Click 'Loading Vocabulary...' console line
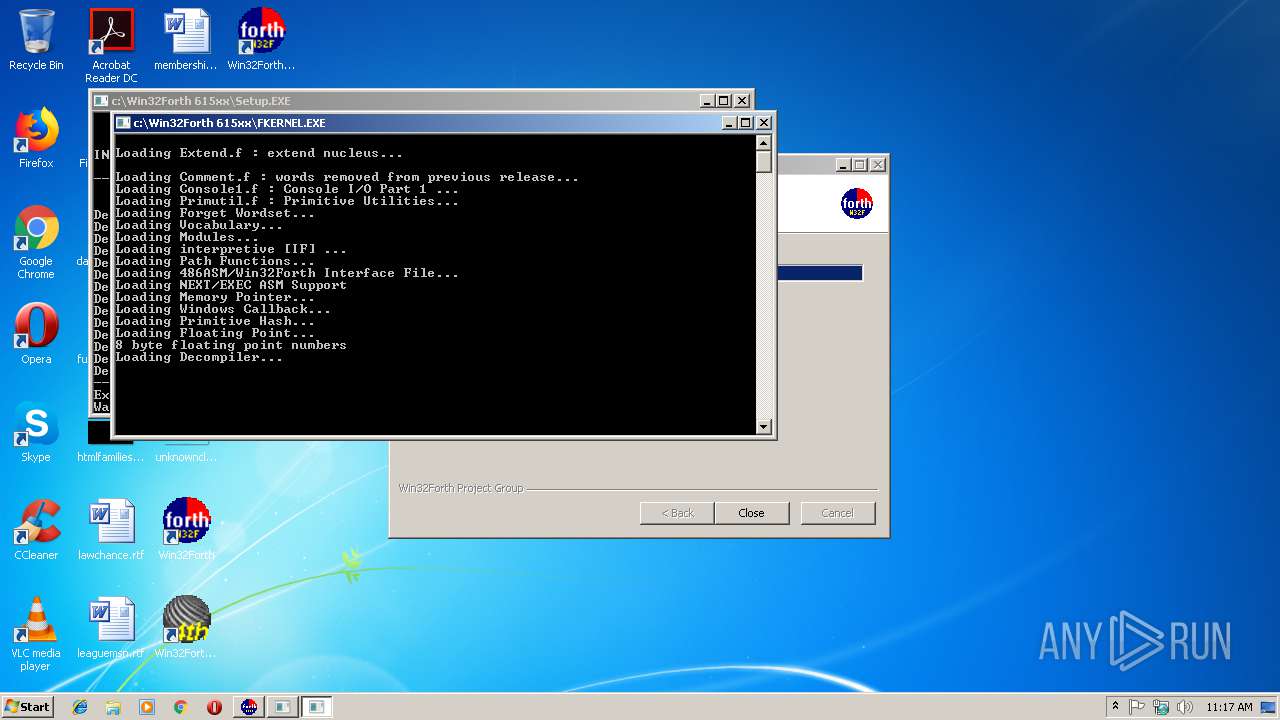1280x720 pixels. coord(199,225)
